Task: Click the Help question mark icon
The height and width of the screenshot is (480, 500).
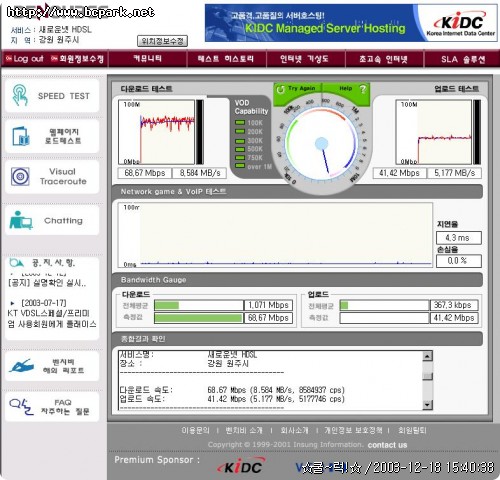Action: (x=363, y=89)
